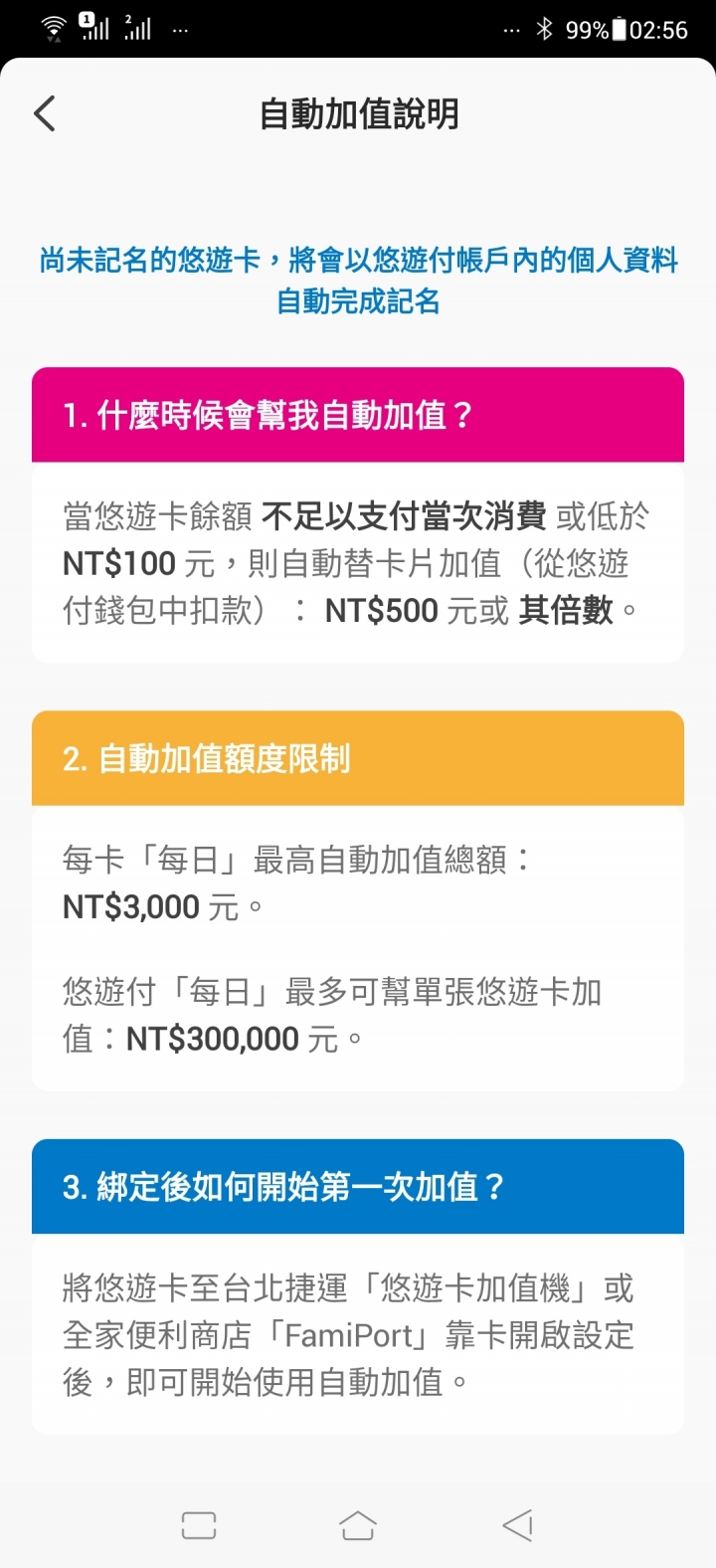716x1568 pixels.
Task: Open recent apps from the navigation bar
Action: (199, 1525)
